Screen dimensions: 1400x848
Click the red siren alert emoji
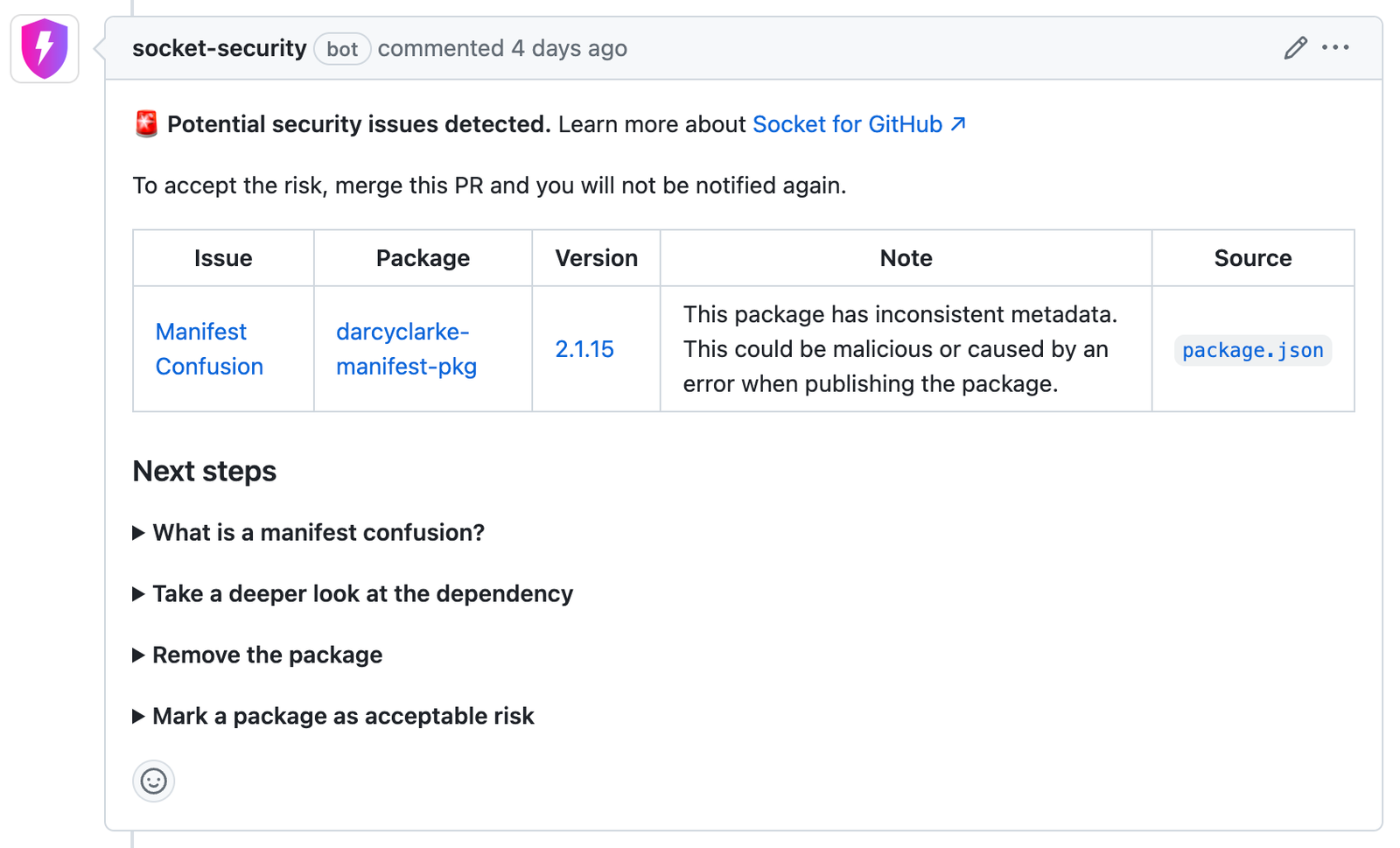146,124
